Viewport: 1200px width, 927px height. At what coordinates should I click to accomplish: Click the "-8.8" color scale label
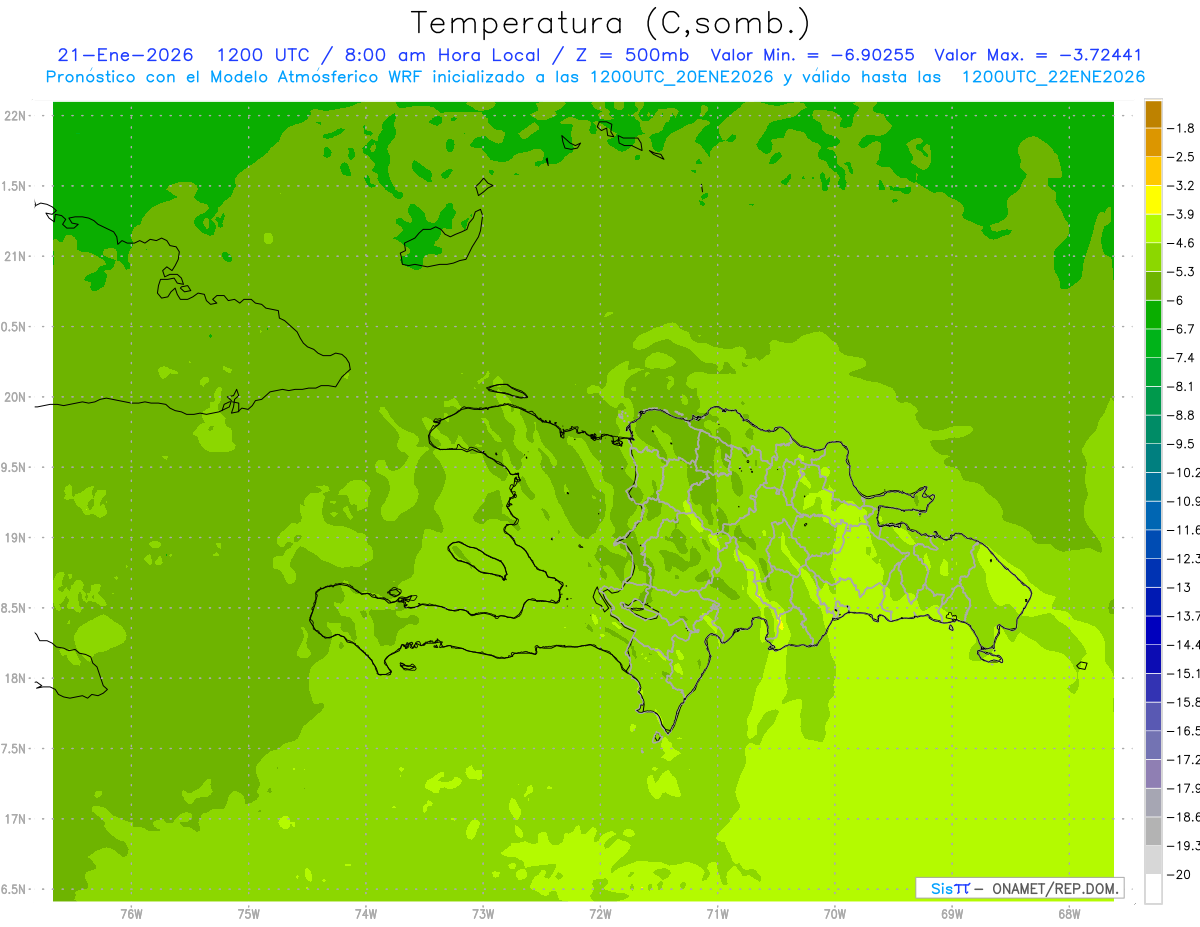click(1181, 415)
